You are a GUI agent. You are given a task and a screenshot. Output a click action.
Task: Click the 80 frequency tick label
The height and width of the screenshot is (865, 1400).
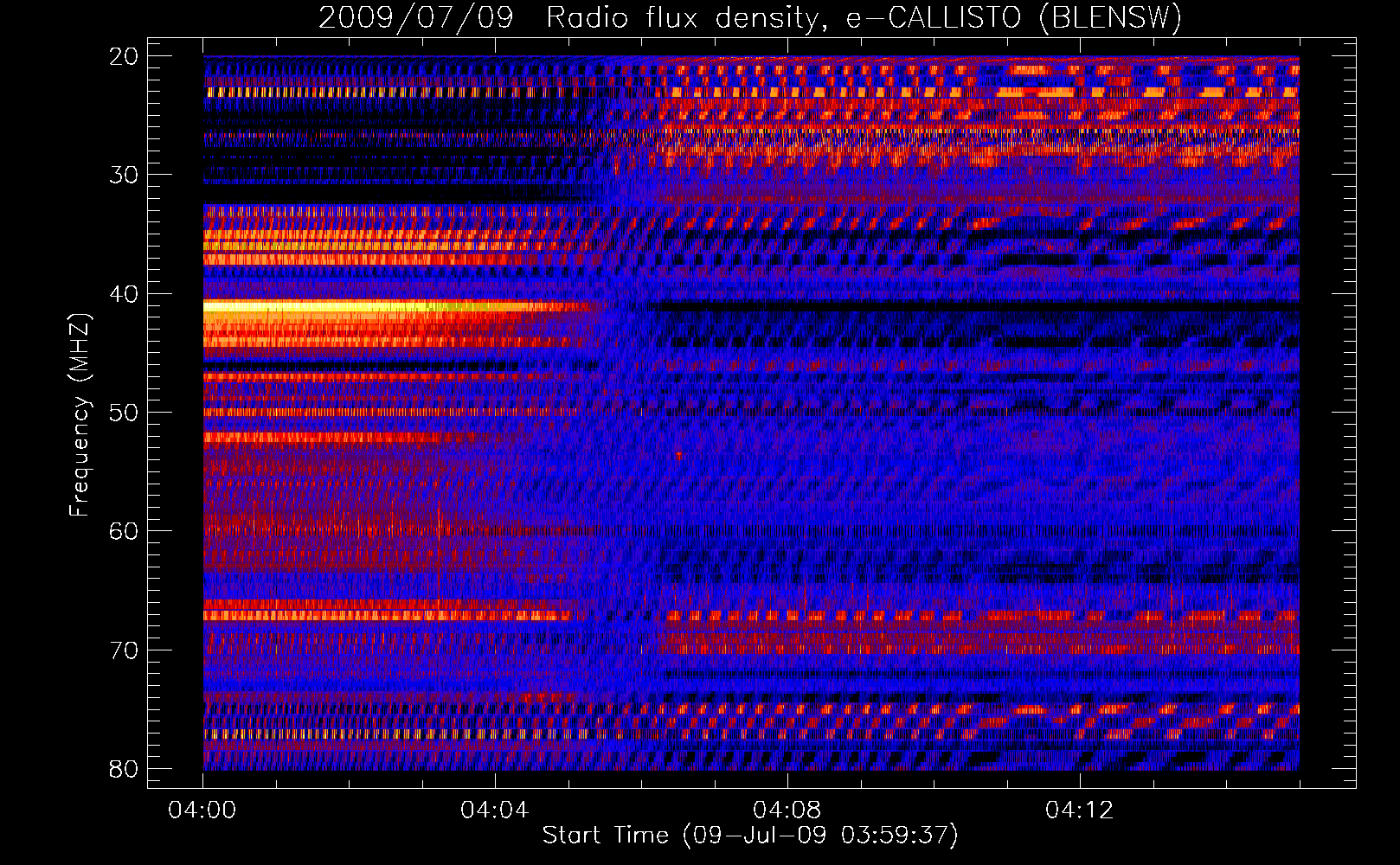pos(125,769)
